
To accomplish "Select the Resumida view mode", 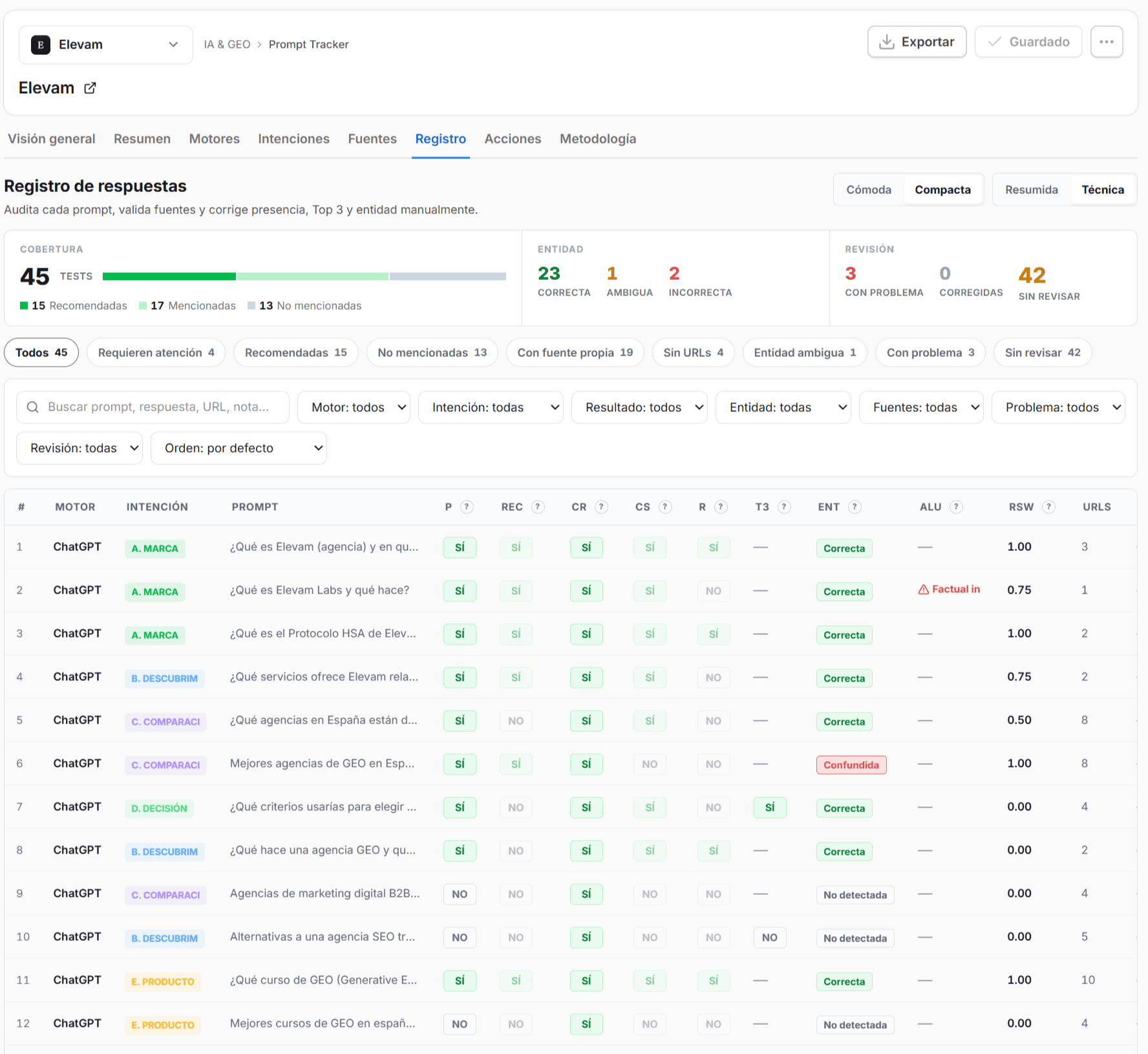I will 1032,190.
